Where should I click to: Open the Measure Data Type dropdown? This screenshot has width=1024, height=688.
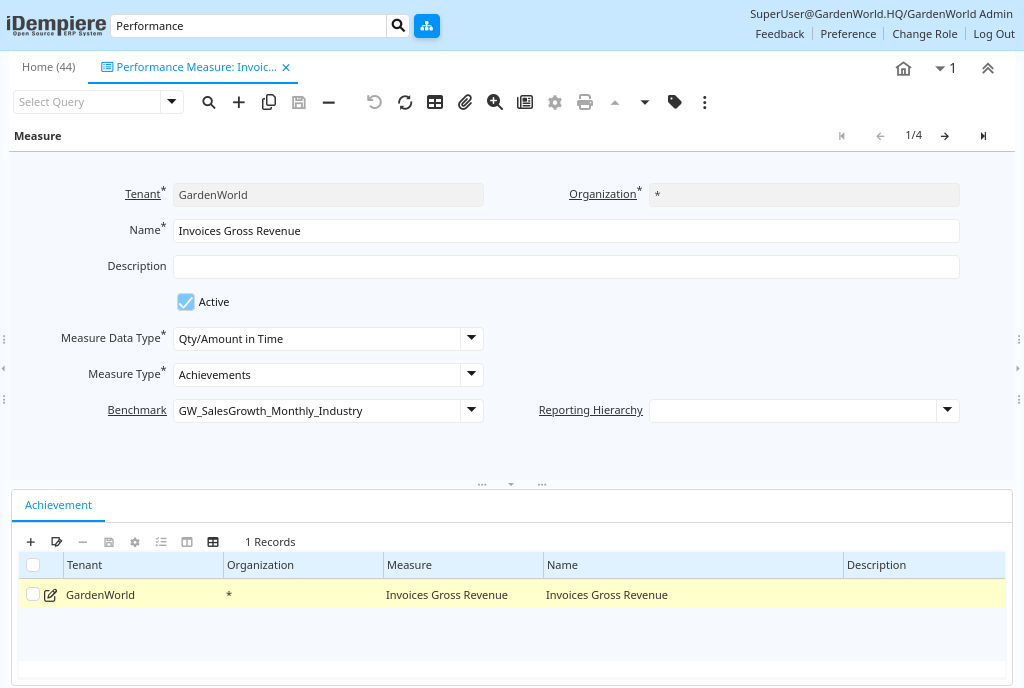[x=470, y=338]
